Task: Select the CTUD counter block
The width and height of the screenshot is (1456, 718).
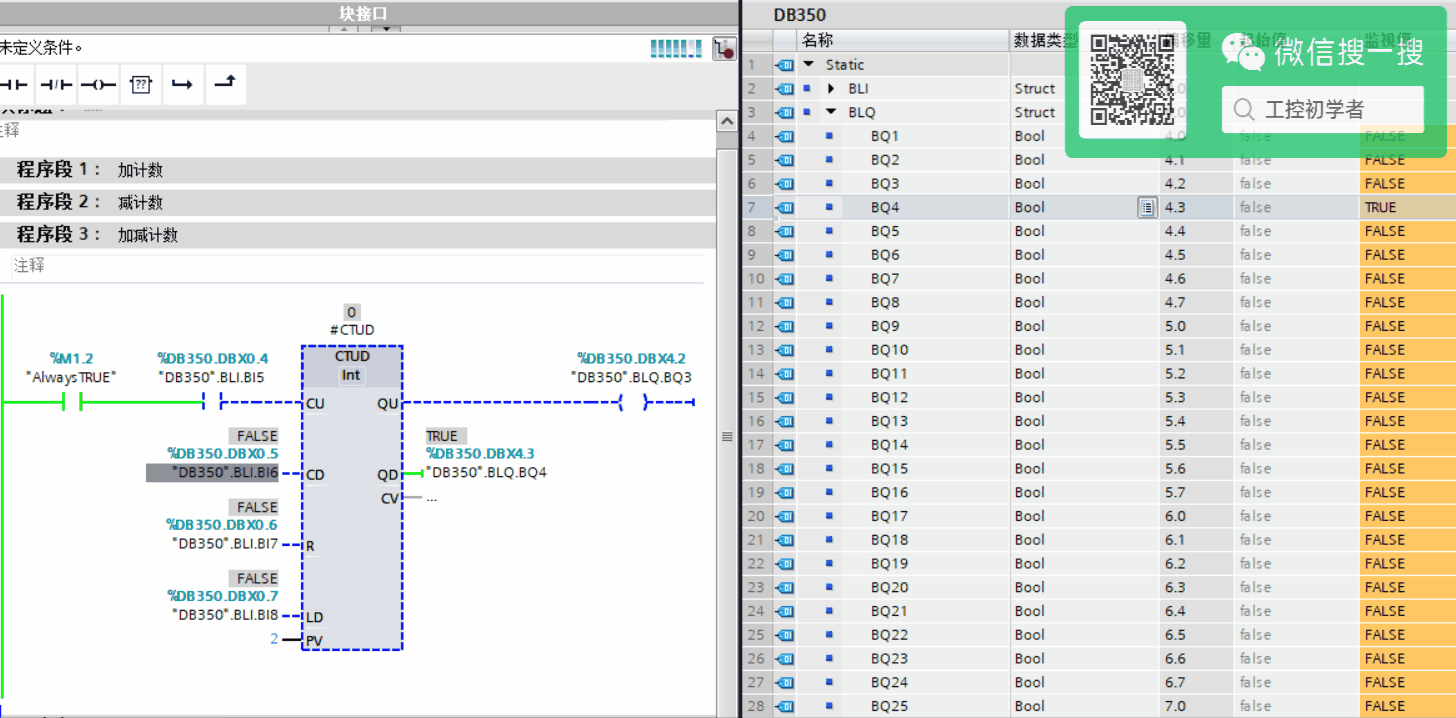Action: [x=352, y=497]
